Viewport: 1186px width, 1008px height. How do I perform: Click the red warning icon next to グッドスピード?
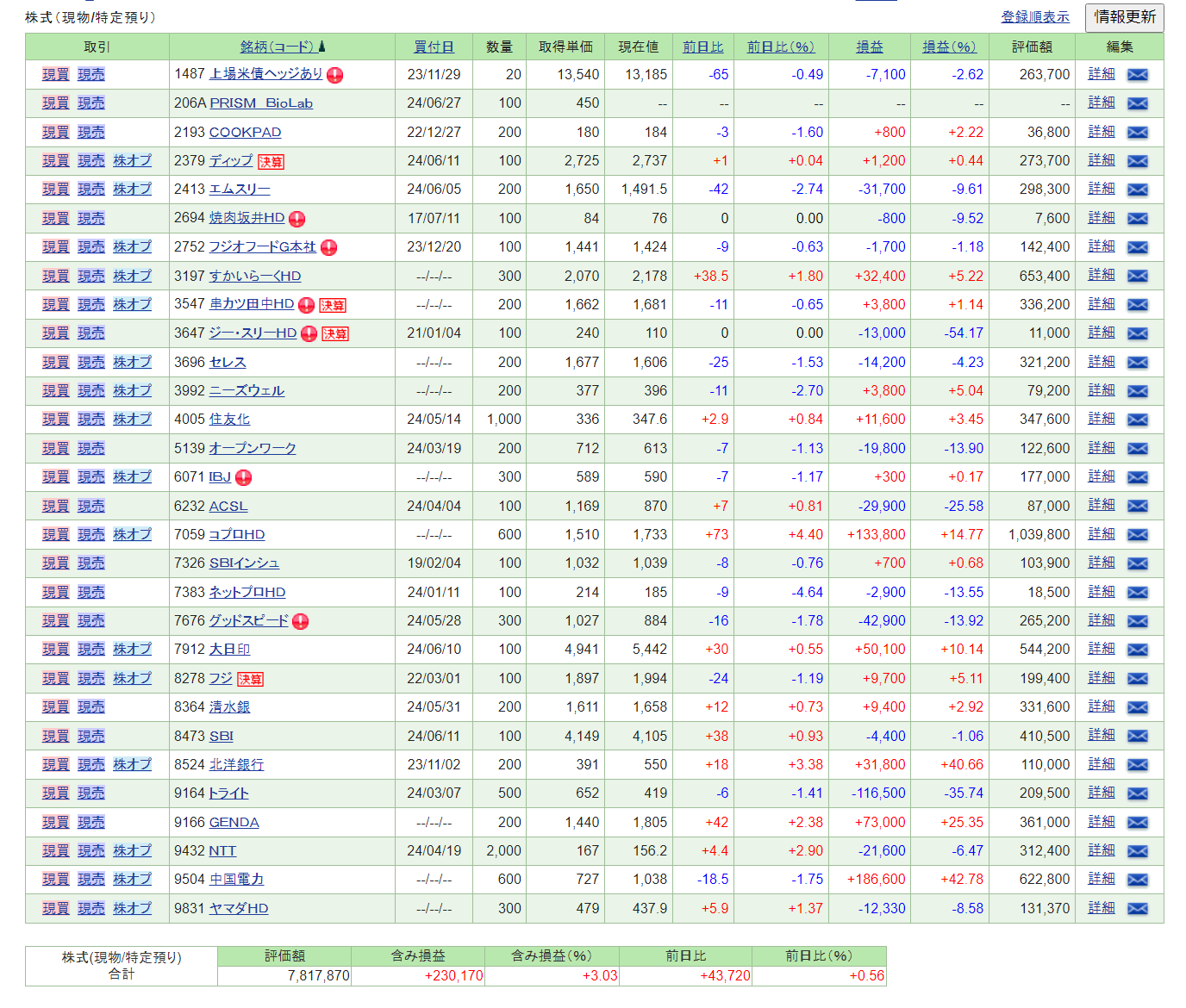[x=300, y=621]
